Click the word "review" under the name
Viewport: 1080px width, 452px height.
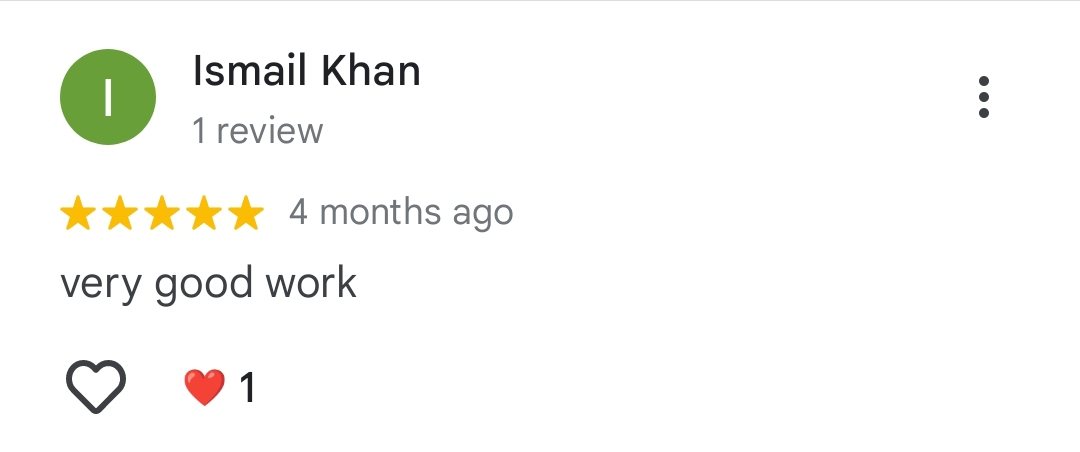270,131
